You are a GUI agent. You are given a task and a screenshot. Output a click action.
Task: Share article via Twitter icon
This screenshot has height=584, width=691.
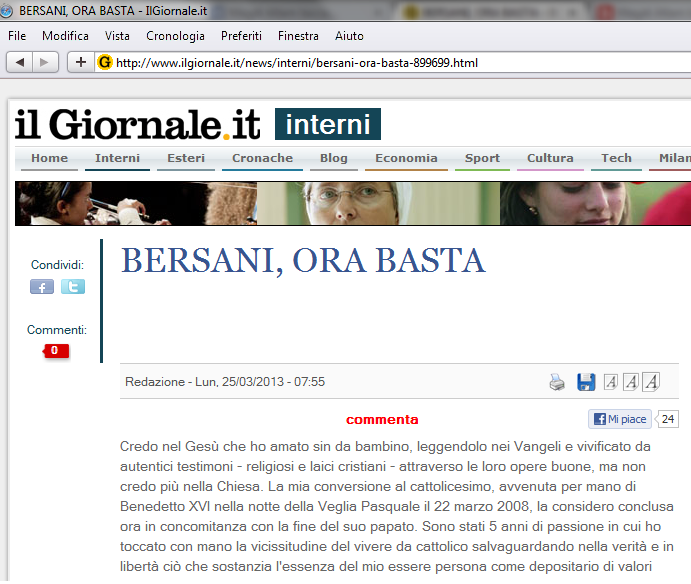73,287
